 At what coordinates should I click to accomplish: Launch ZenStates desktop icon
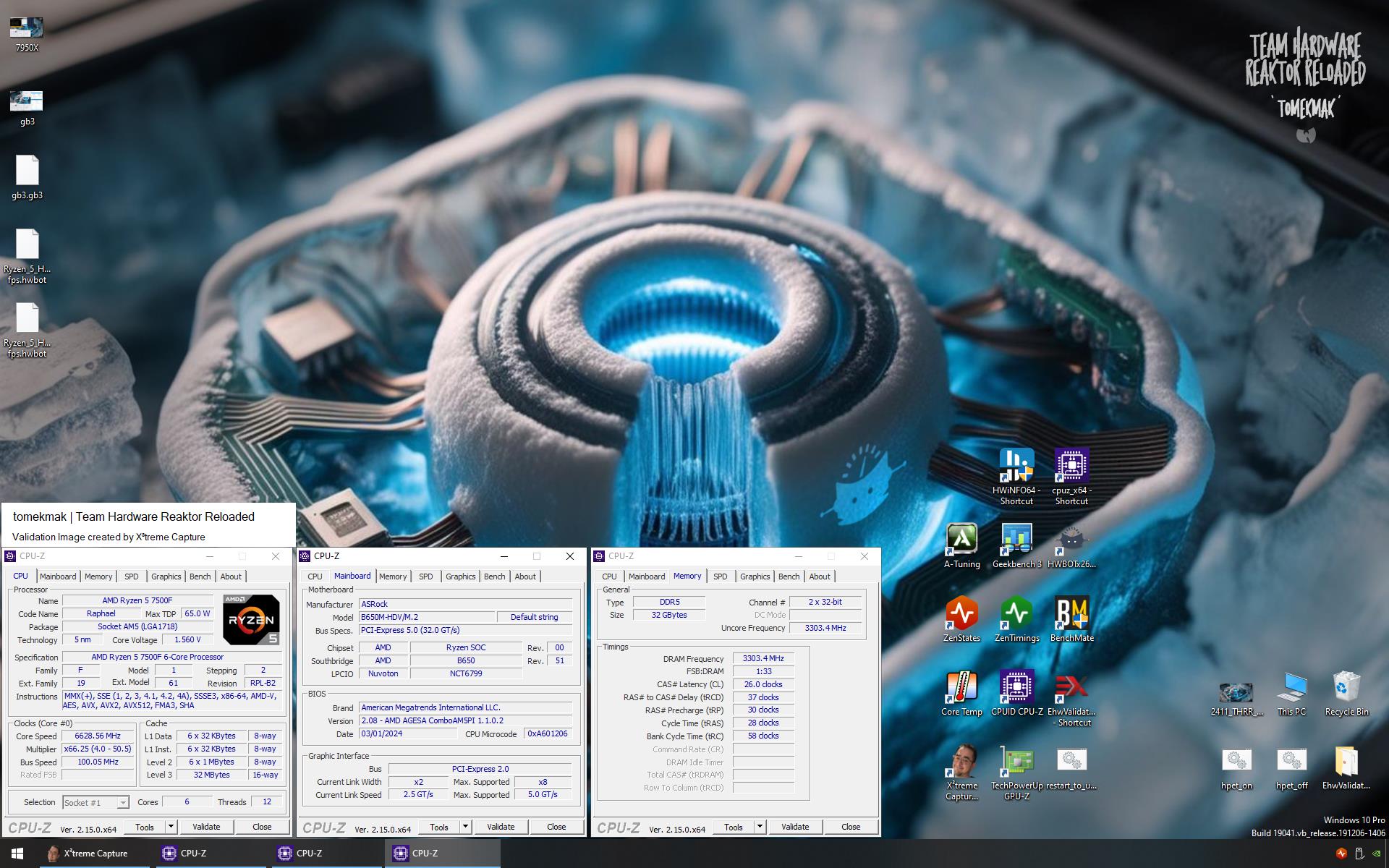961,618
